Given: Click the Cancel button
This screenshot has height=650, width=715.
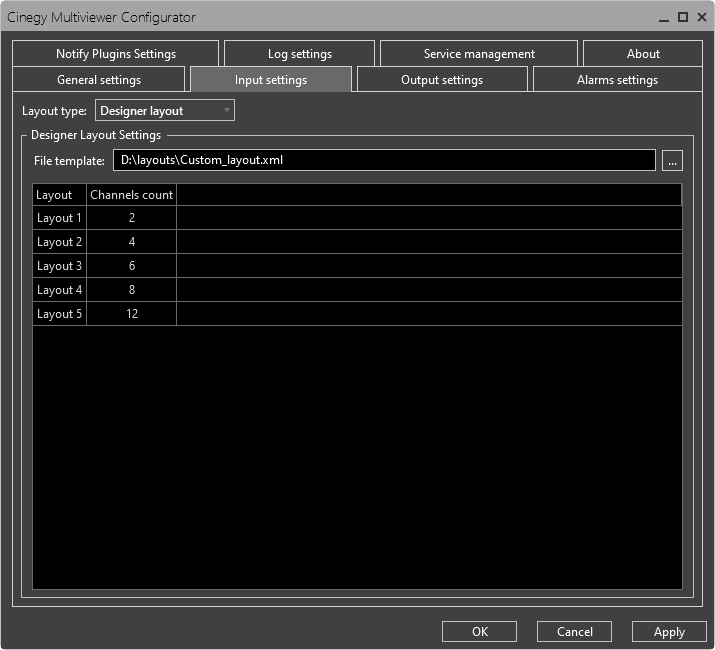Looking at the screenshot, I should [x=574, y=631].
